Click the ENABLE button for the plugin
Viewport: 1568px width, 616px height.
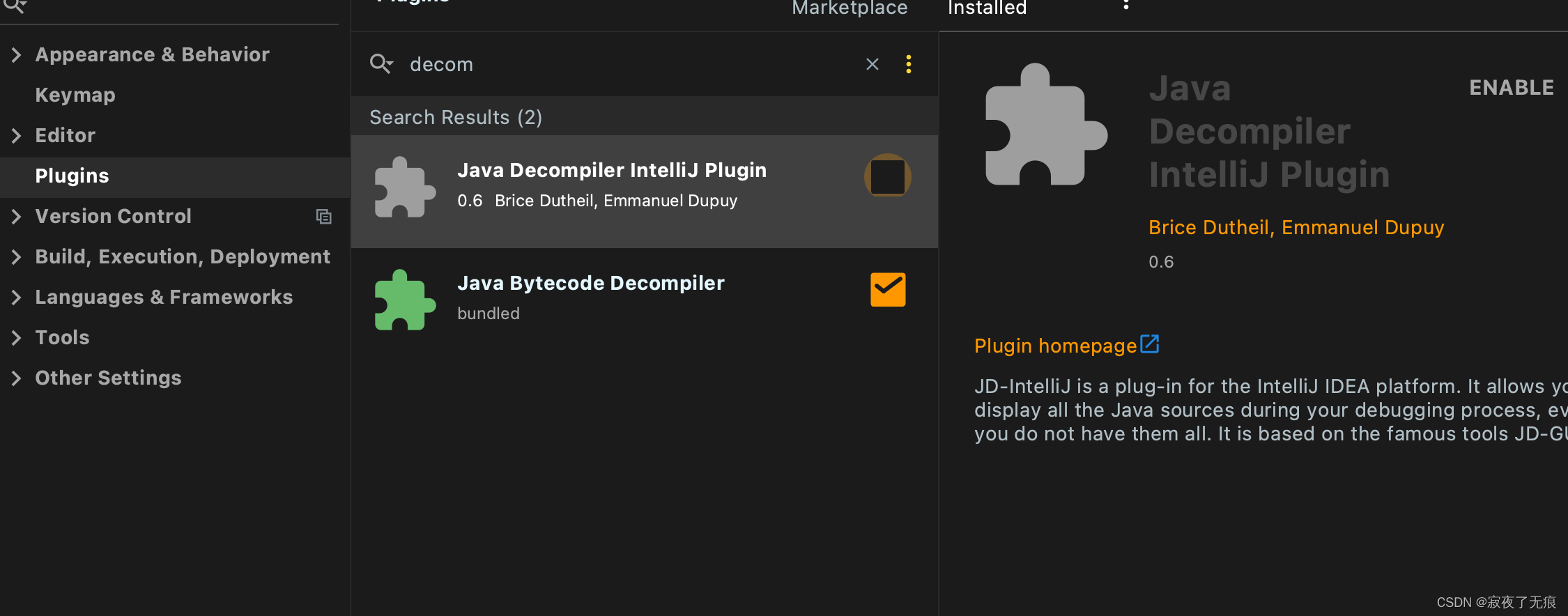click(x=1512, y=87)
